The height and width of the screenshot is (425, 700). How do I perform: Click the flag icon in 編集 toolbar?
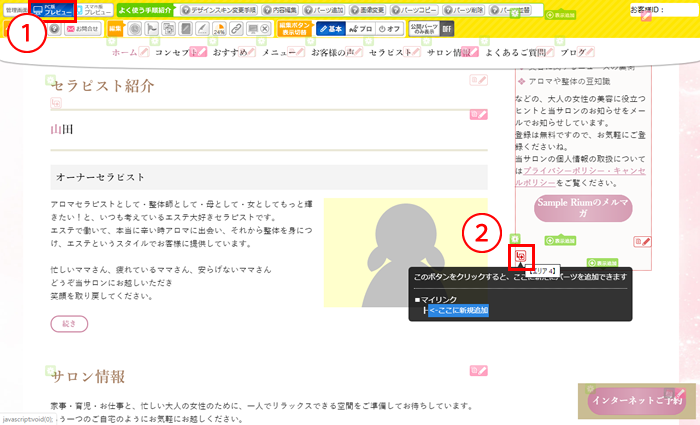click(152, 29)
